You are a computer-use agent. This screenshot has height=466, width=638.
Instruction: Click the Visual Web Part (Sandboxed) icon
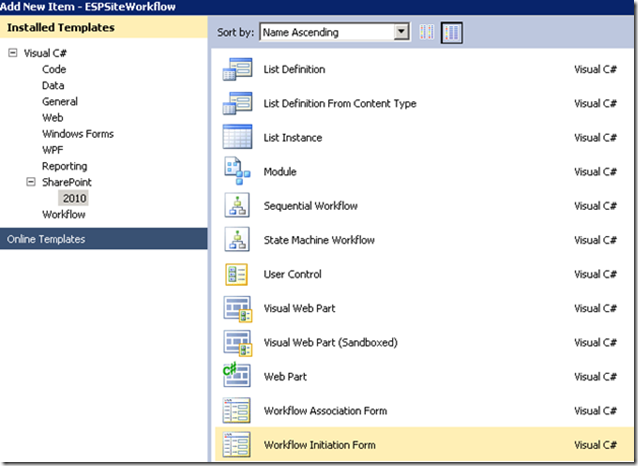[238, 343]
